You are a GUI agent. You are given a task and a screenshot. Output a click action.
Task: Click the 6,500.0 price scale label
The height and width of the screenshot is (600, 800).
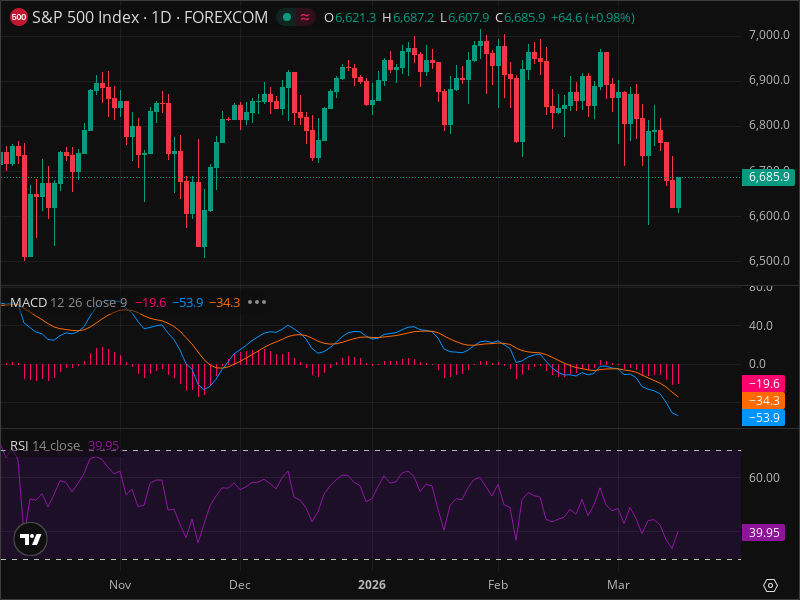pos(769,261)
